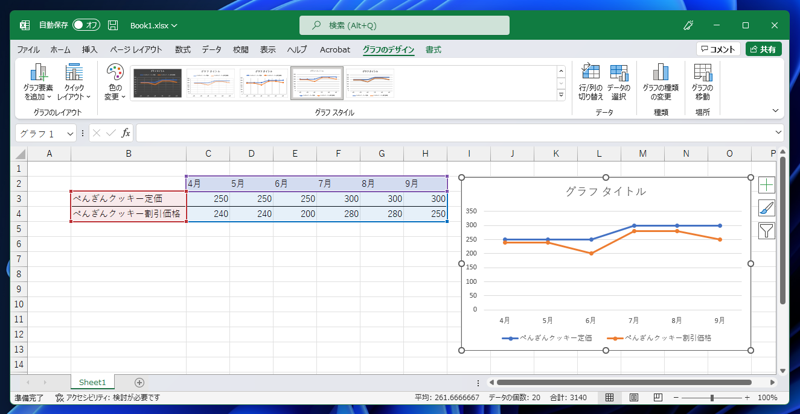
Task: Click the formula bar cancel X icon
Action: click(x=97, y=133)
